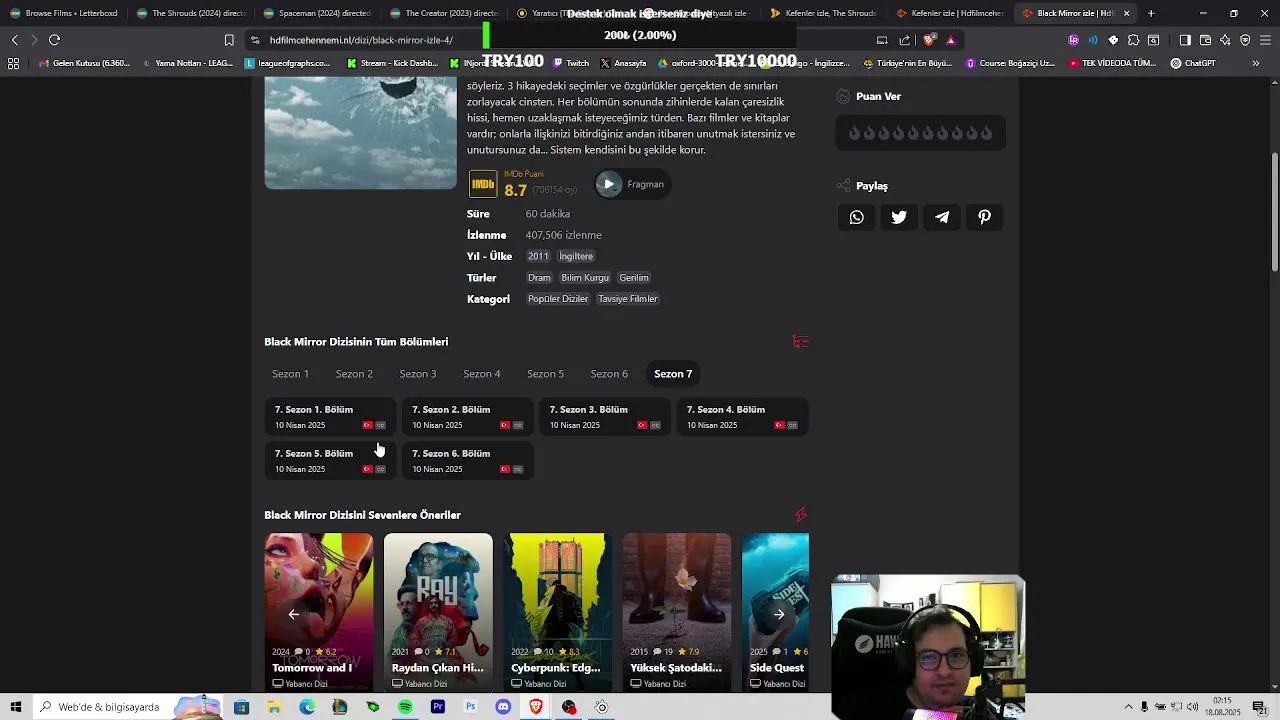Toggle episode list view icon
The width and height of the screenshot is (1280, 720).
pyautogui.click(x=800, y=342)
